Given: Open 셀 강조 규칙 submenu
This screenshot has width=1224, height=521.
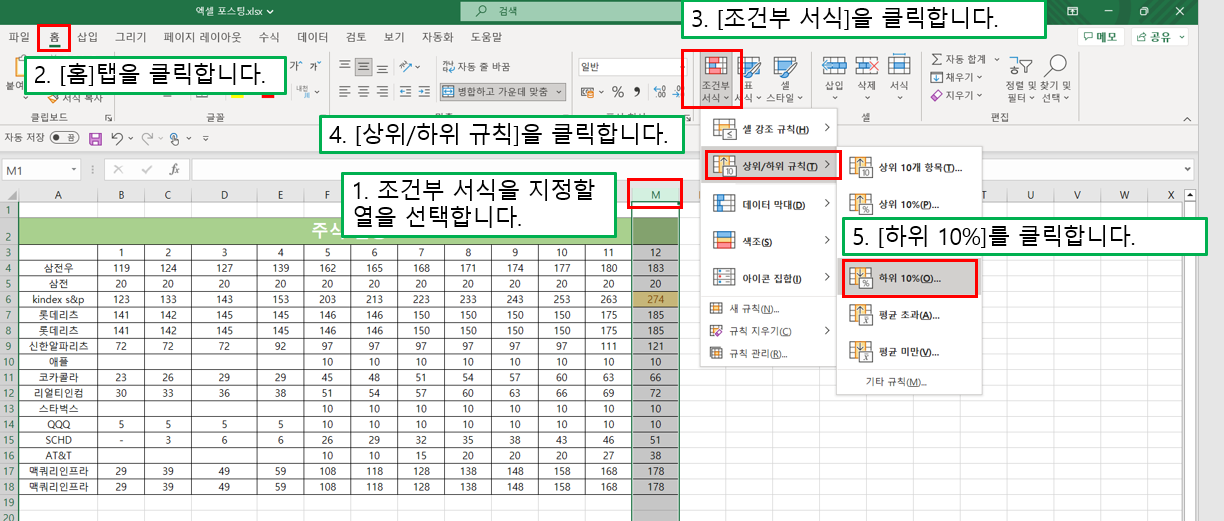Looking at the screenshot, I should tap(769, 129).
